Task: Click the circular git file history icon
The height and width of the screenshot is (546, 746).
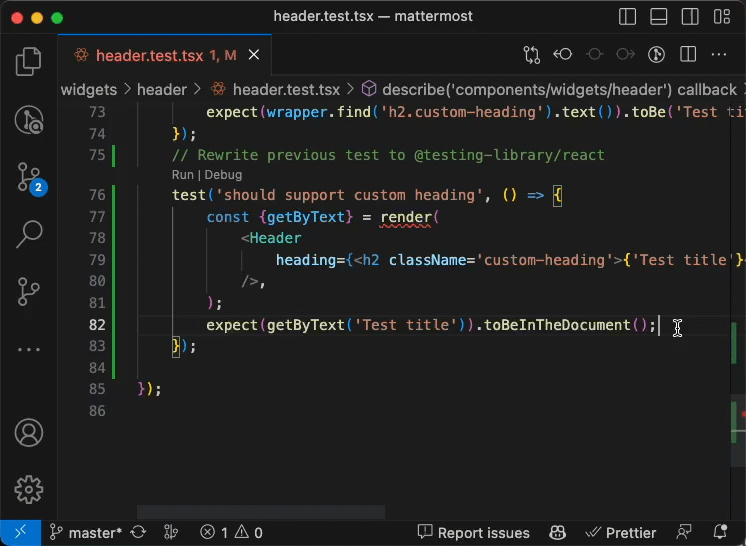Action: pos(657,54)
